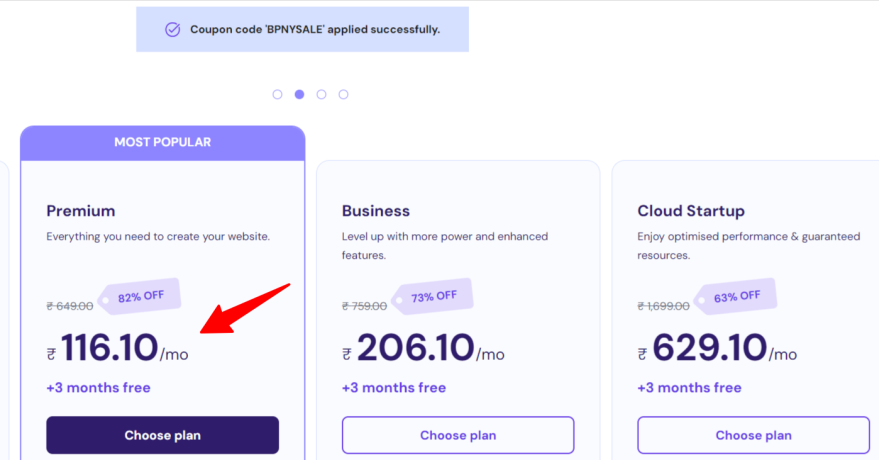Click the coupon applied checkmark icon
This screenshot has width=884, height=460.
point(173,30)
